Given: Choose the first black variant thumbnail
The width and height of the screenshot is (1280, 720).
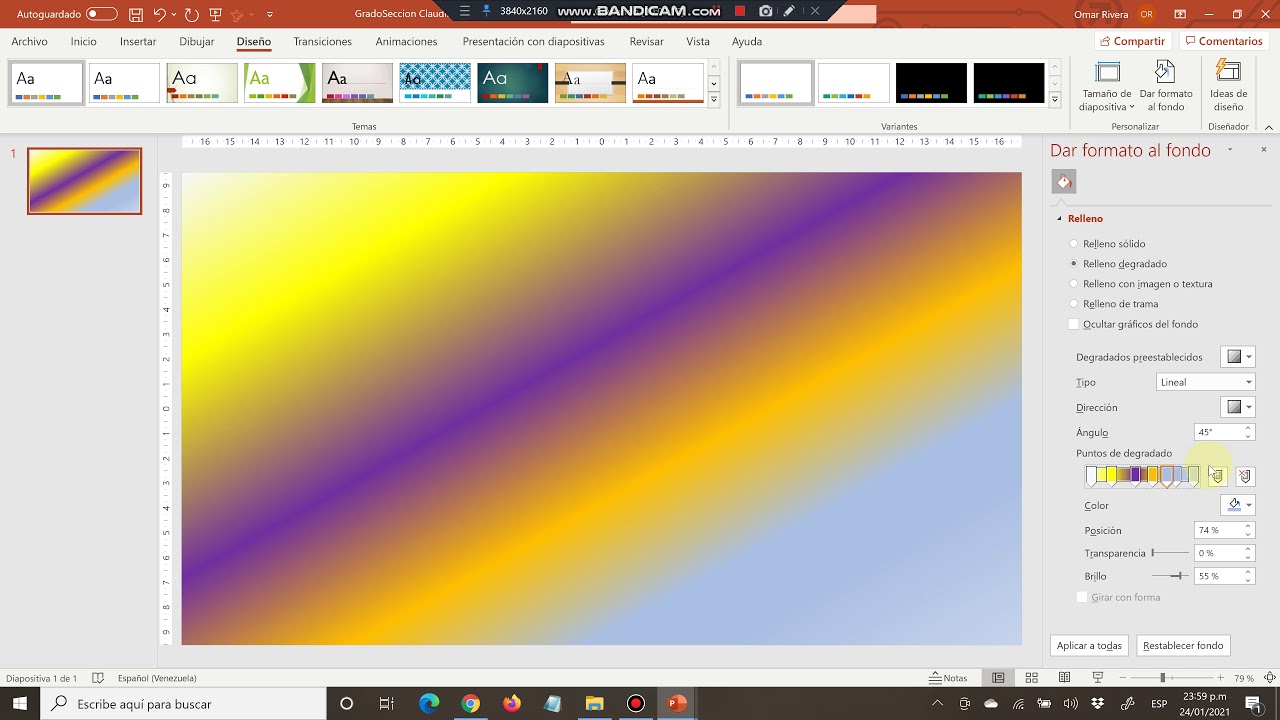Looking at the screenshot, I should [x=931, y=83].
